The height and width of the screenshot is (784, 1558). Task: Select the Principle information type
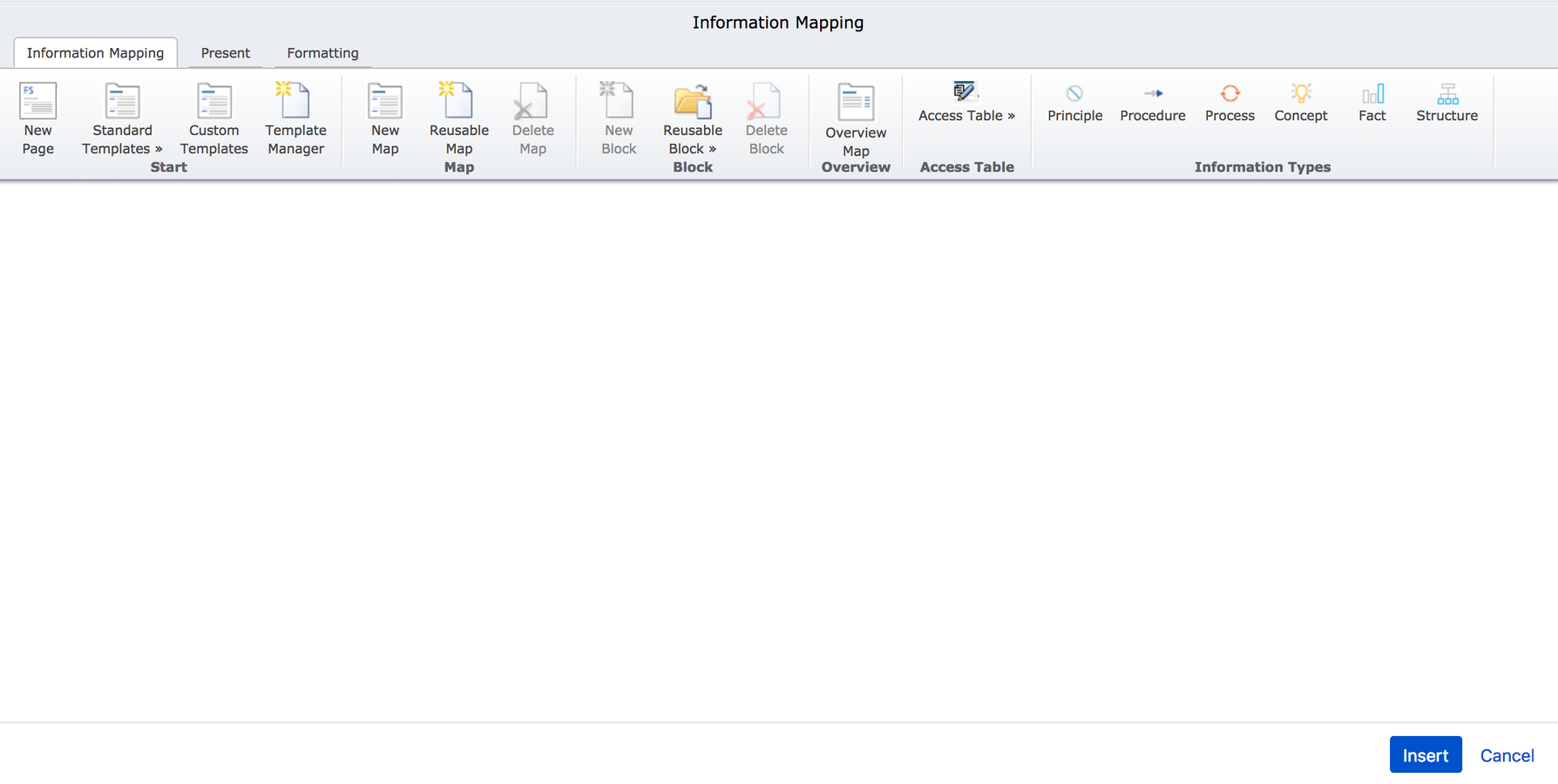coord(1074,103)
